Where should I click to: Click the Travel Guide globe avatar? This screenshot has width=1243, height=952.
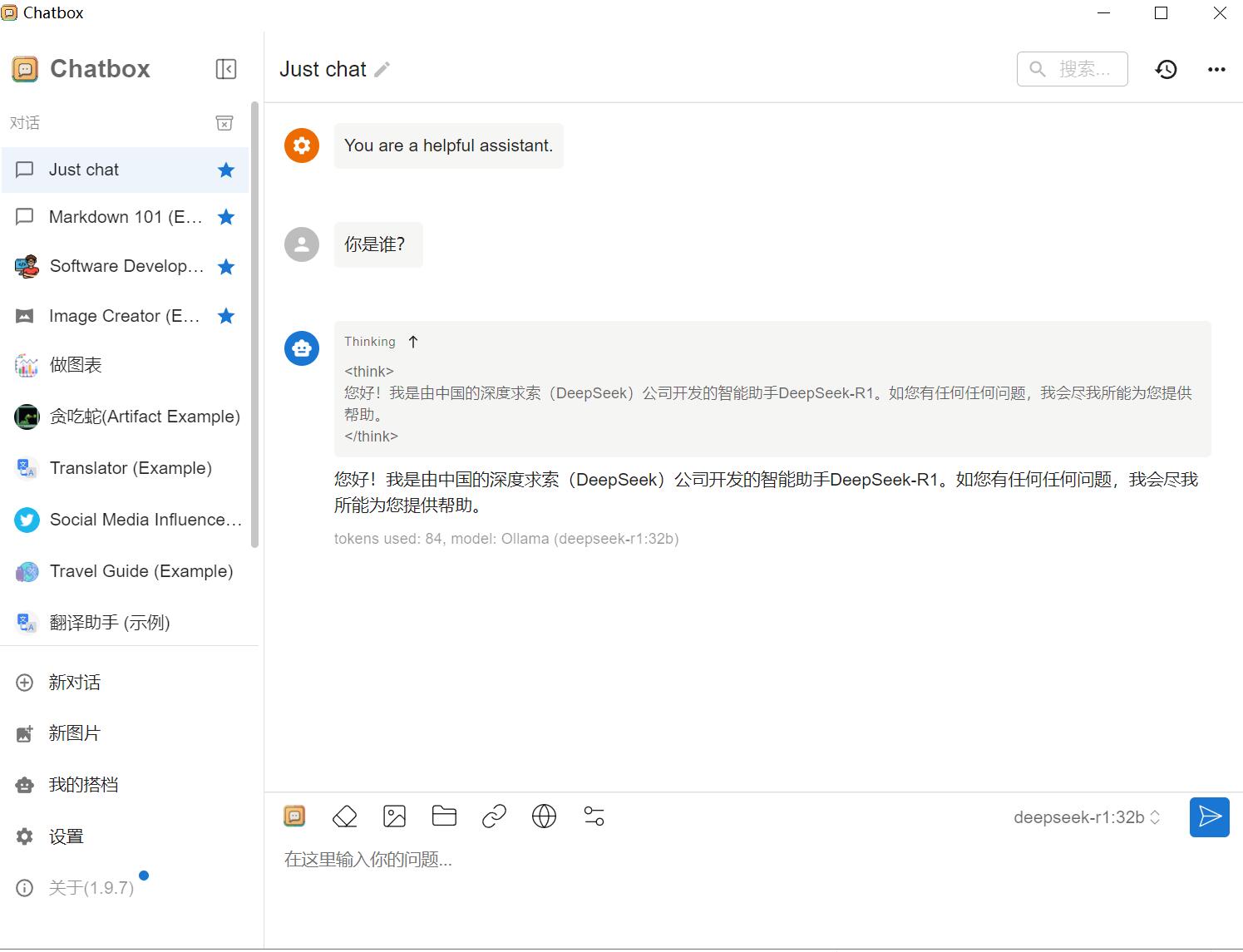click(27, 572)
